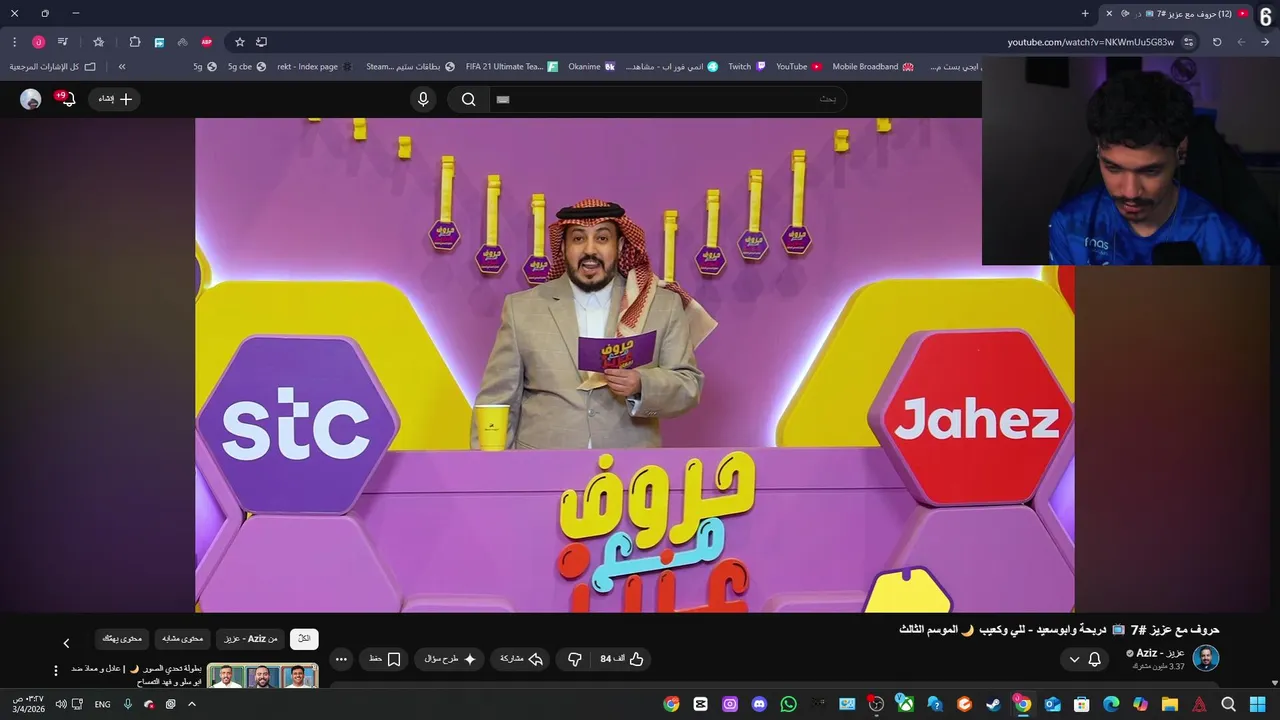Click the YouTube create (إنشاء) button

point(115,99)
